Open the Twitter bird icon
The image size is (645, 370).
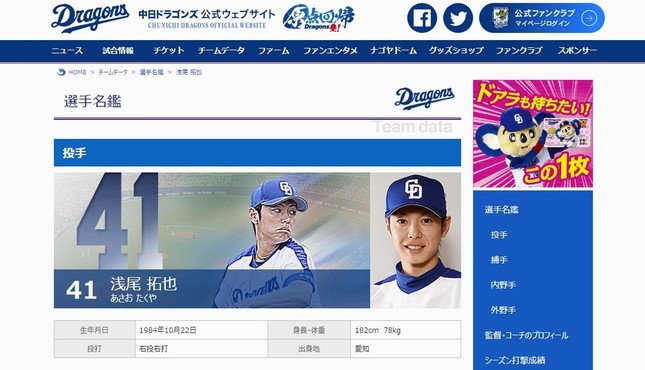(458, 18)
